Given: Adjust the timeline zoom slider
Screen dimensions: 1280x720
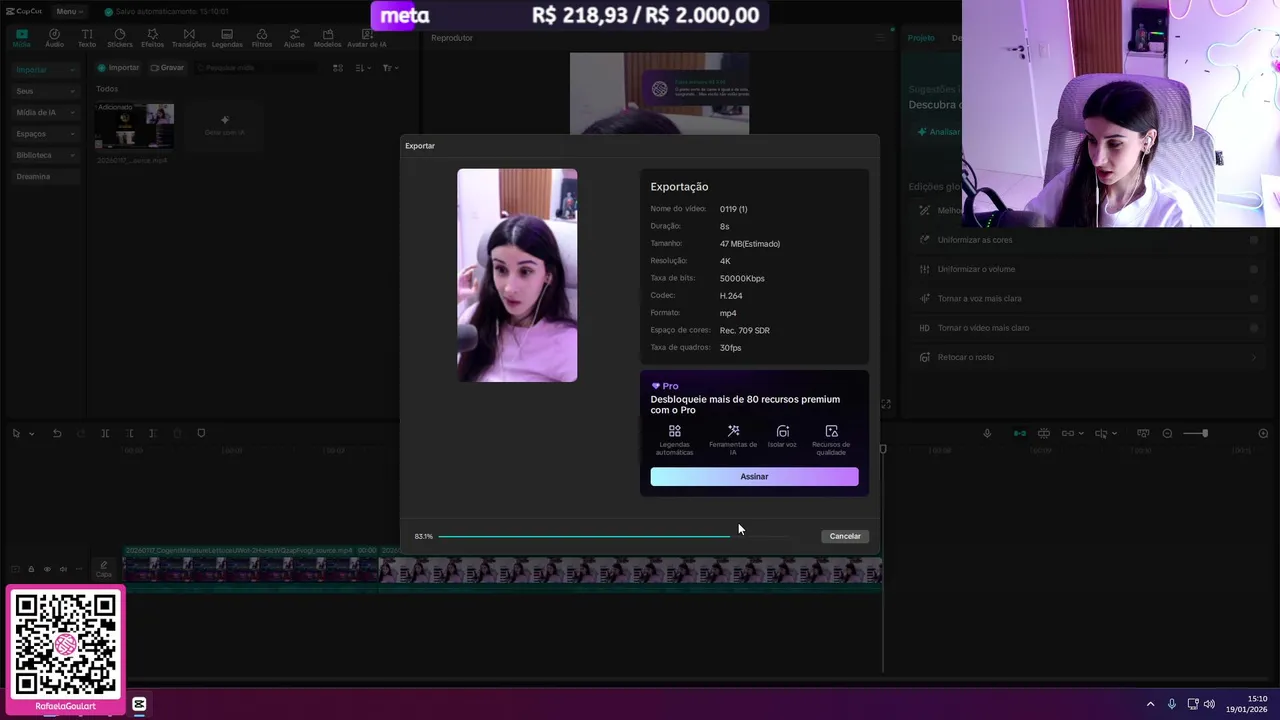Looking at the screenshot, I should click(x=1196, y=433).
